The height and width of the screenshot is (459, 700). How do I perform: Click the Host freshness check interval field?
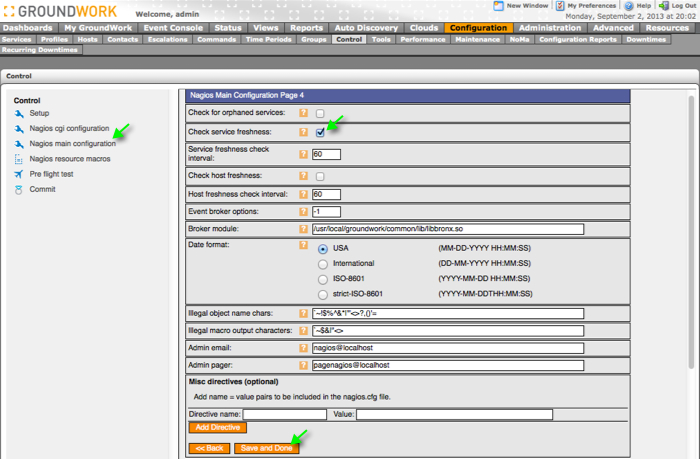coord(326,194)
